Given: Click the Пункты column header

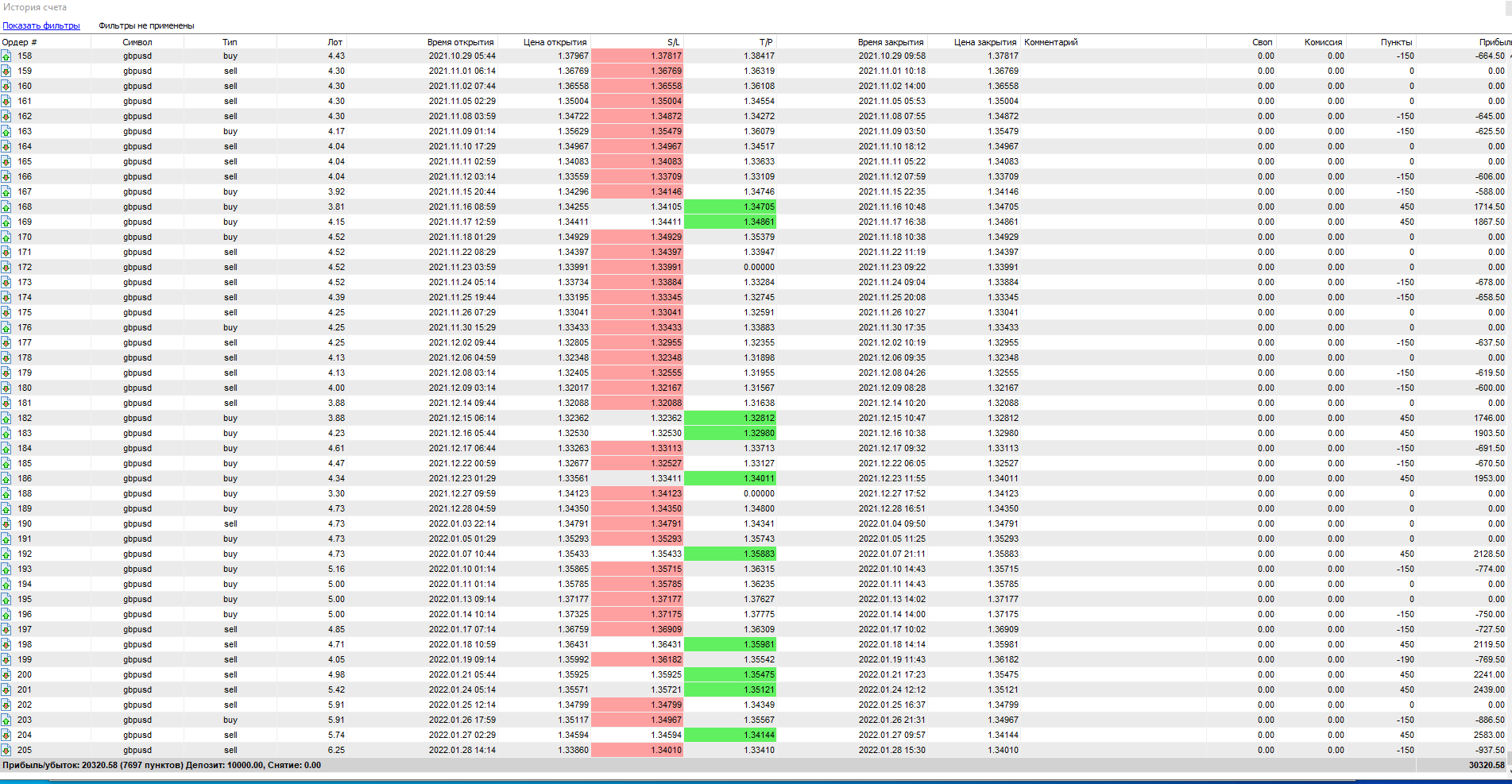Looking at the screenshot, I should click(x=1396, y=42).
